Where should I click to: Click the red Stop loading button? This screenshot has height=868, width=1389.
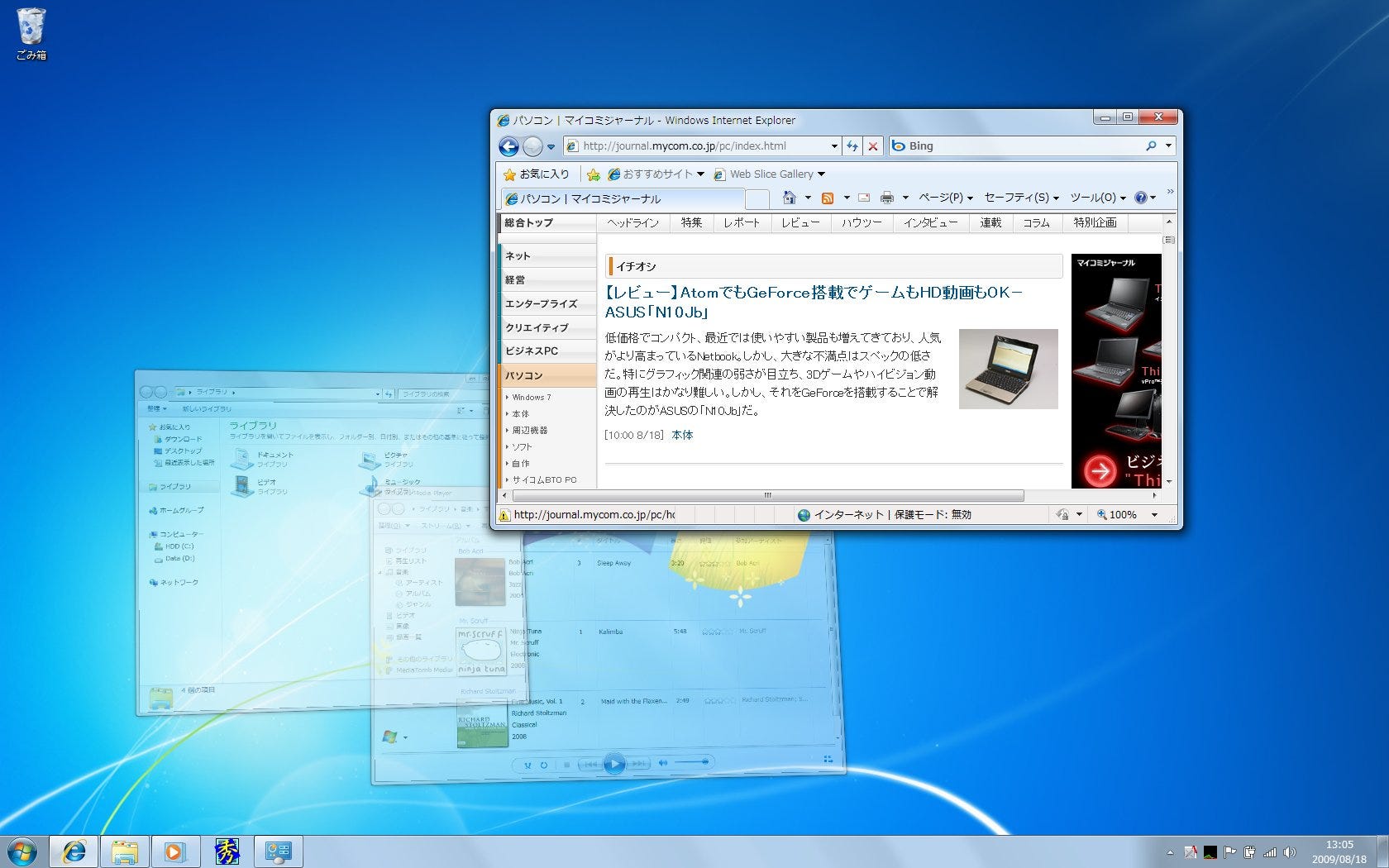click(872, 146)
